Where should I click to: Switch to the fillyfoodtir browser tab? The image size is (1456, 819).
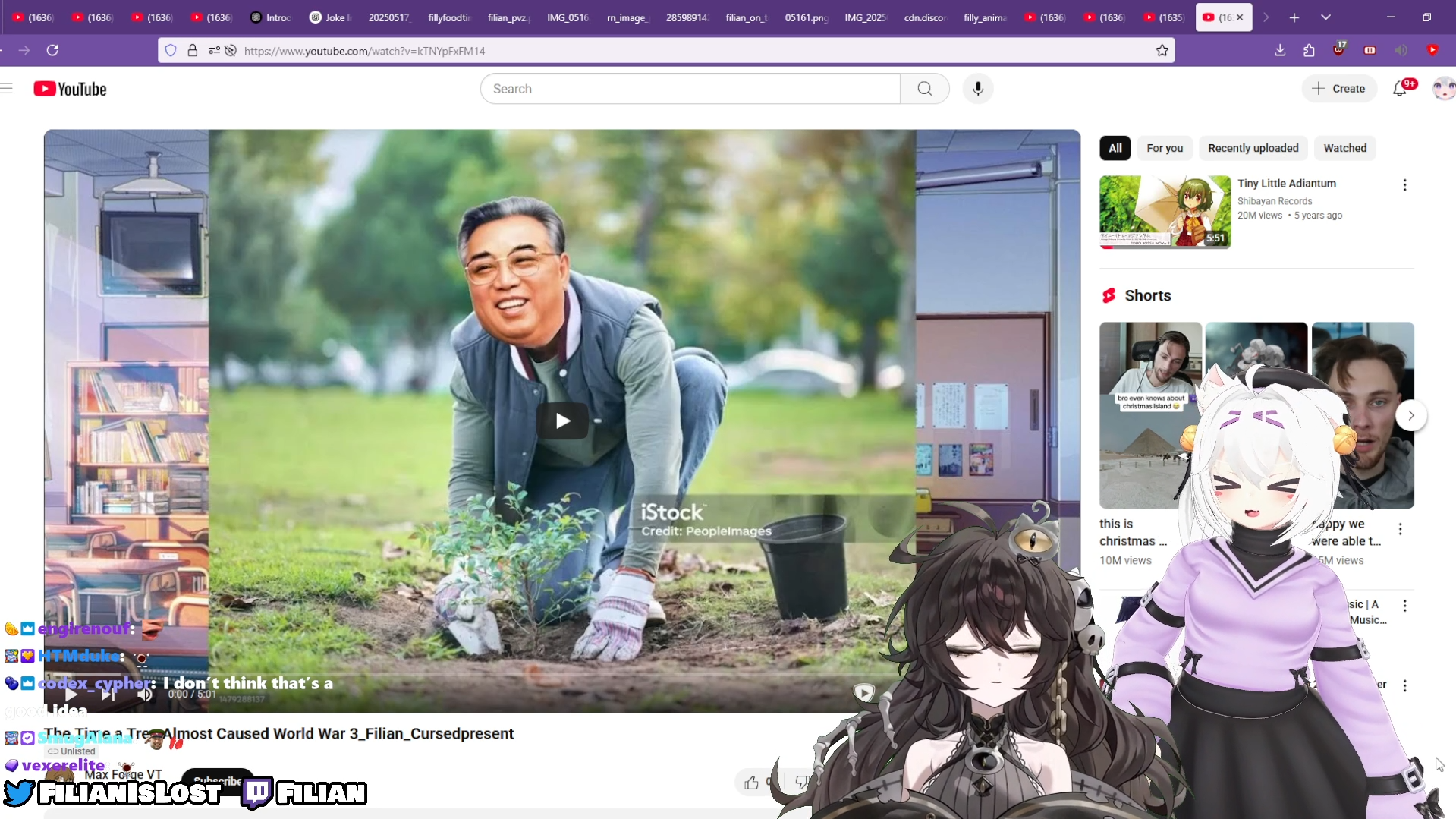[x=449, y=17]
